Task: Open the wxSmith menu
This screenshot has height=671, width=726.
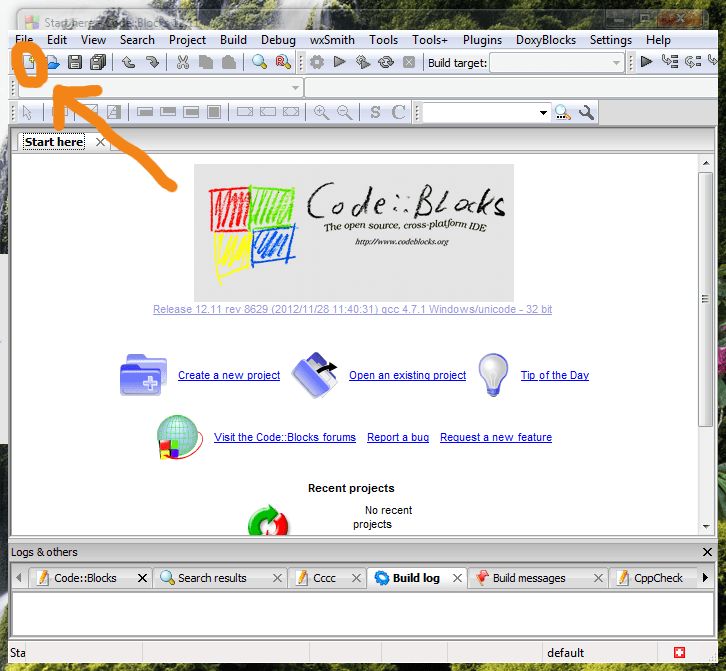Action: [332, 40]
